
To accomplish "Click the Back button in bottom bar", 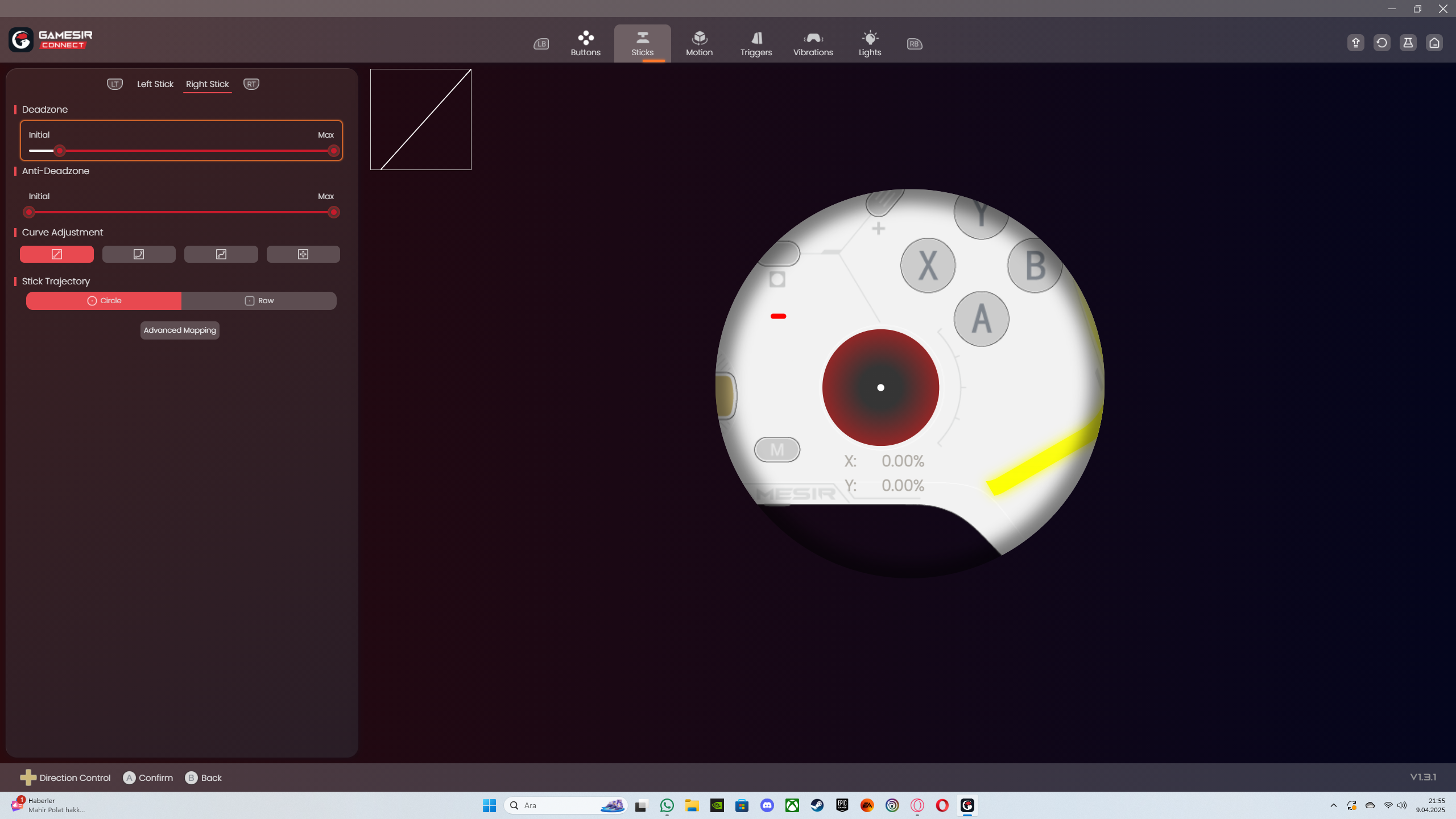I will pyautogui.click(x=204, y=777).
